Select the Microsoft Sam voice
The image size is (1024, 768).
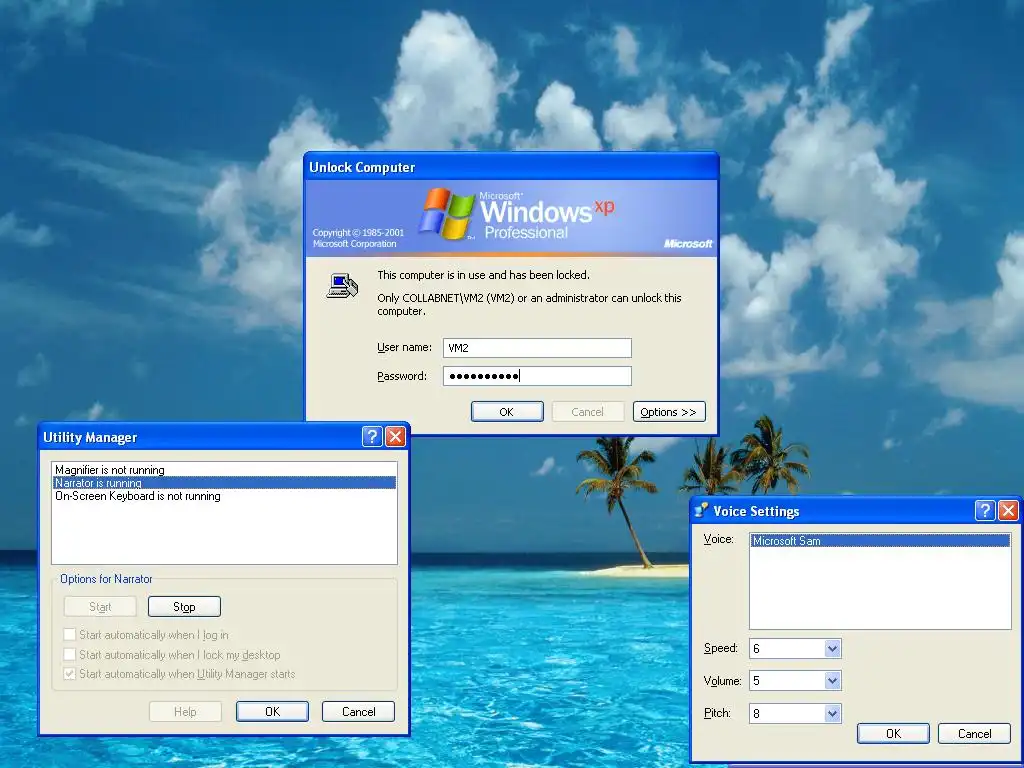click(880, 541)
